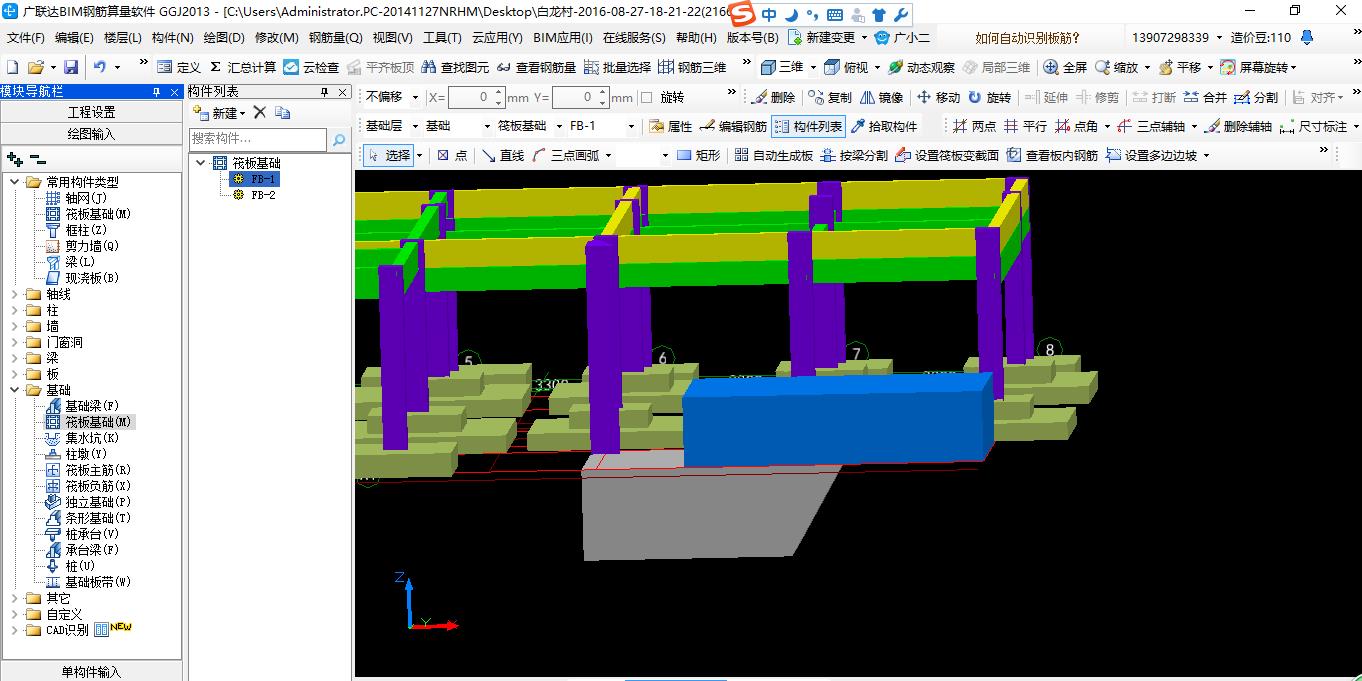Open 定义 definition tool
This screenshot has width=1362, height=681.
point(179,67)
